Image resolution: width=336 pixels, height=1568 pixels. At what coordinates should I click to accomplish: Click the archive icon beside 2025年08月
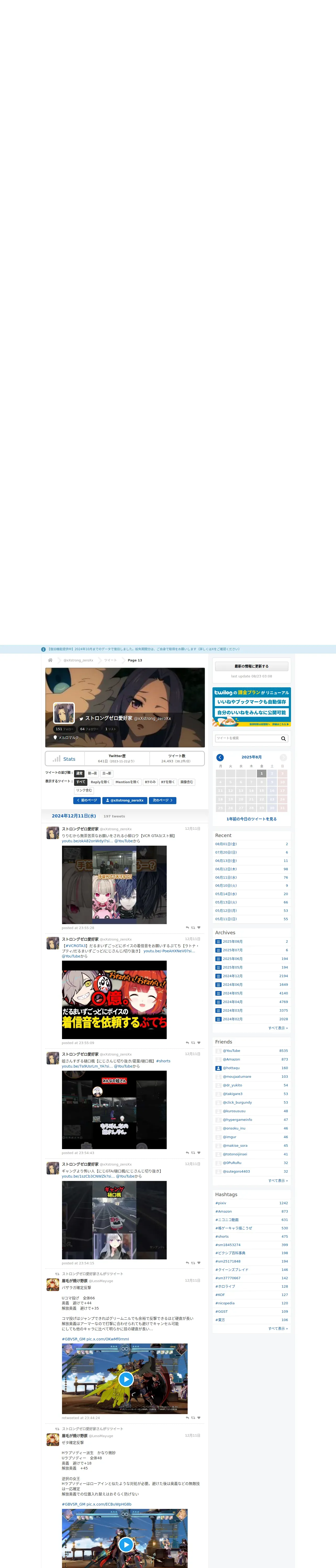218,942
